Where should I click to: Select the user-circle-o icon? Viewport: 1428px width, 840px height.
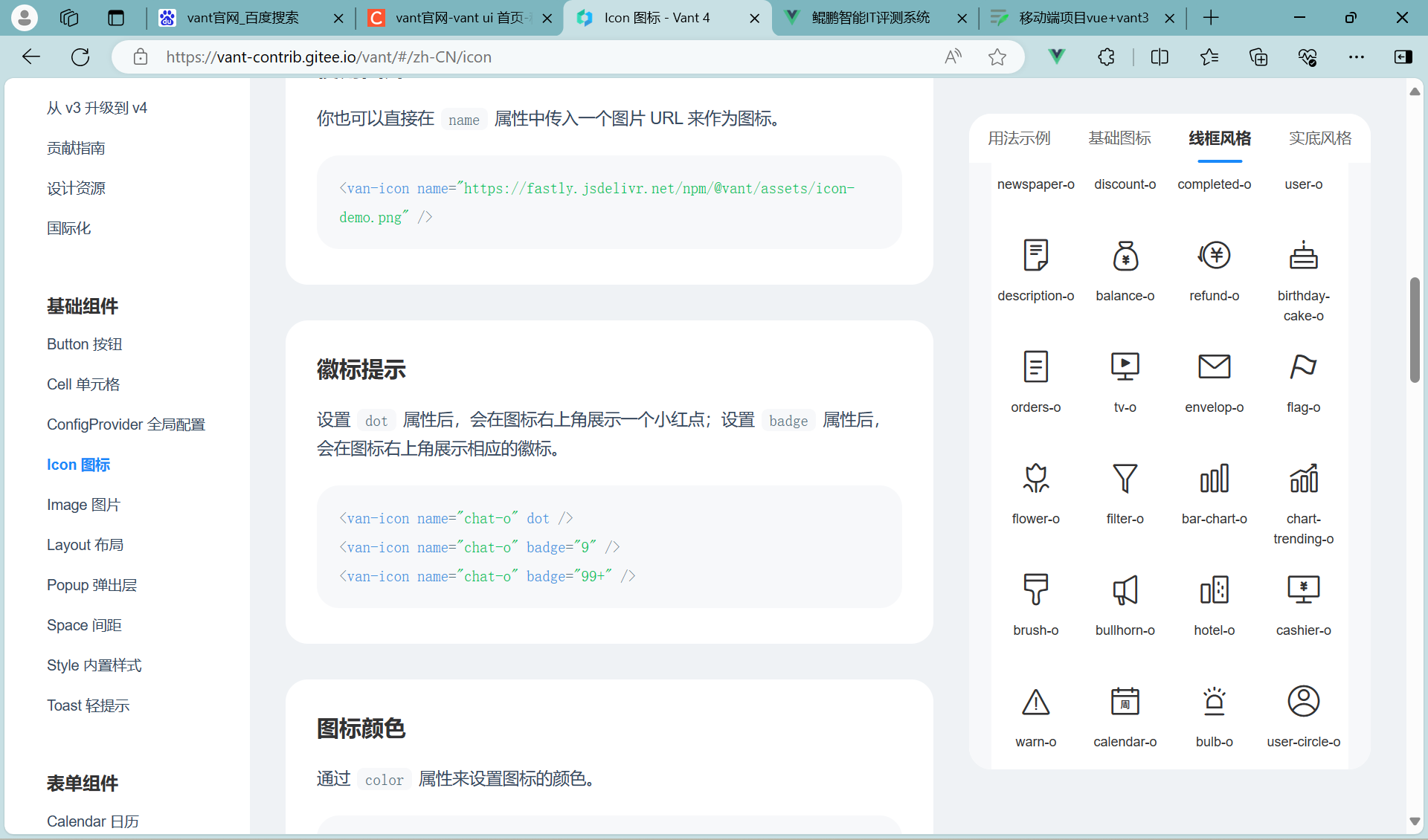pyautogui.click(x=1302, y=701)
